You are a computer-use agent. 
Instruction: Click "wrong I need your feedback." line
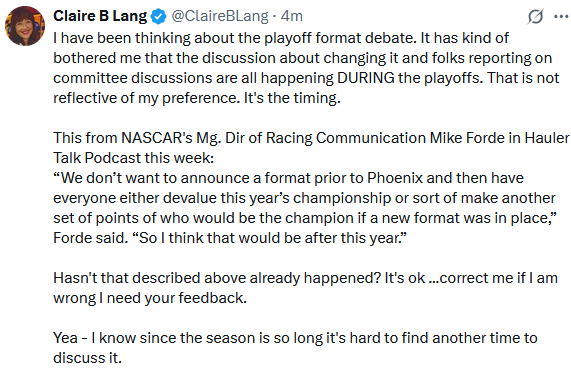tap(150, 298)
